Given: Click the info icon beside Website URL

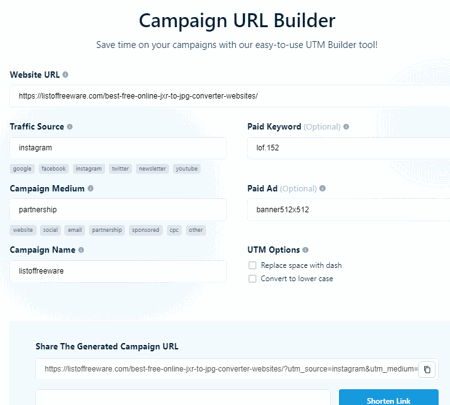Looking at the screenshot, I should click(x=65, y=75).
